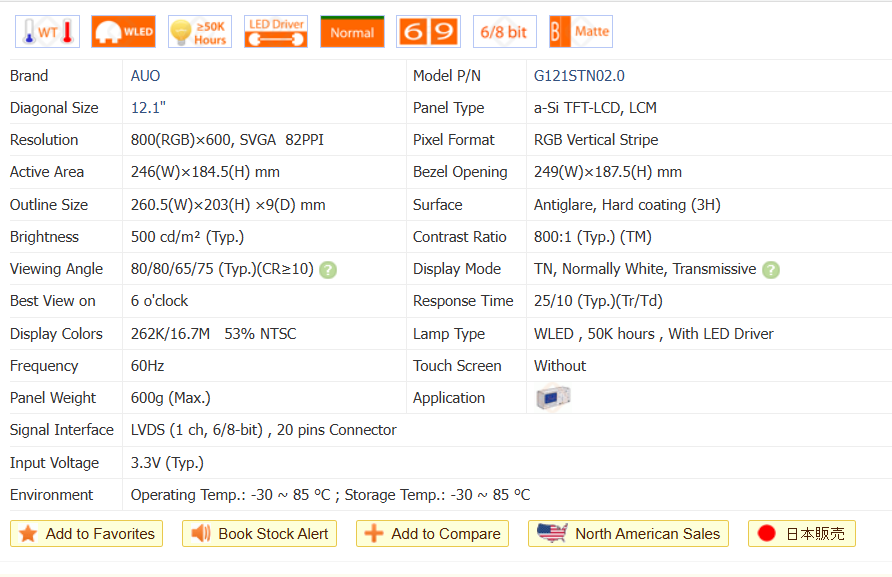This screenshot has width=892, height=577.
Task: Click the WLED backlight badge
Action: click(x=123, y=32)
